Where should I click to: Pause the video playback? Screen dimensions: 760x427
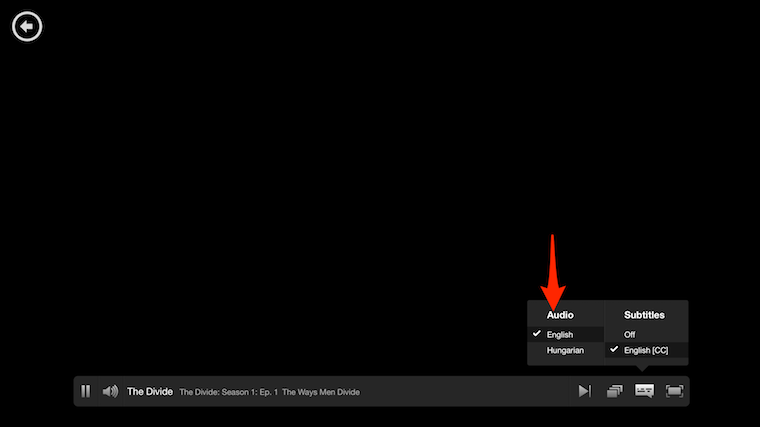86,391
